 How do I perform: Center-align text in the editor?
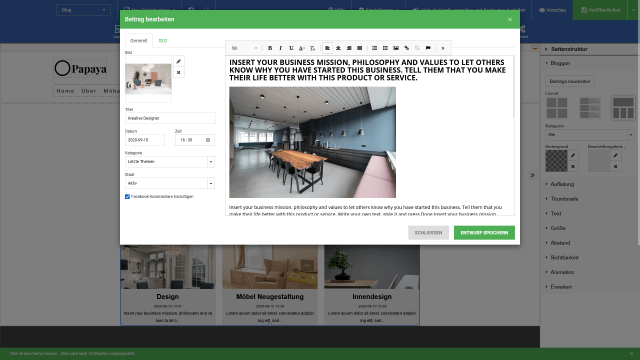click(x=338, y=48)
